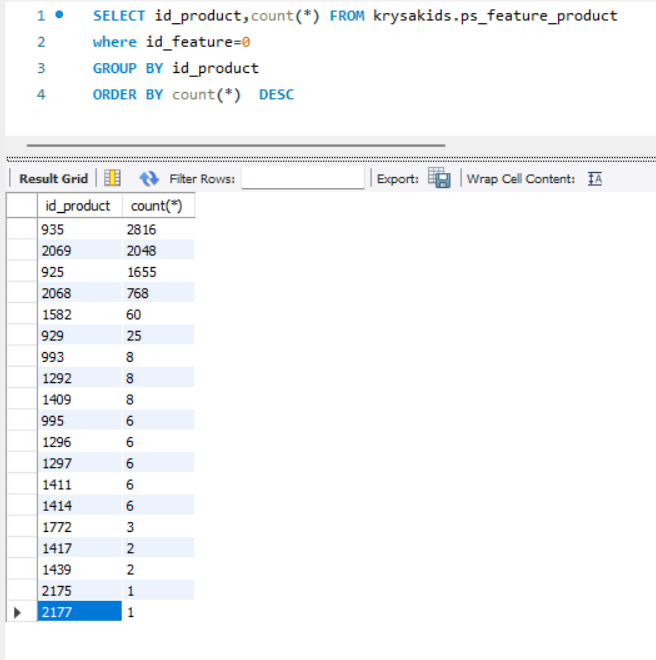Select cell id_product 2175
The image size is (656, 660).
tap(80, 591)
